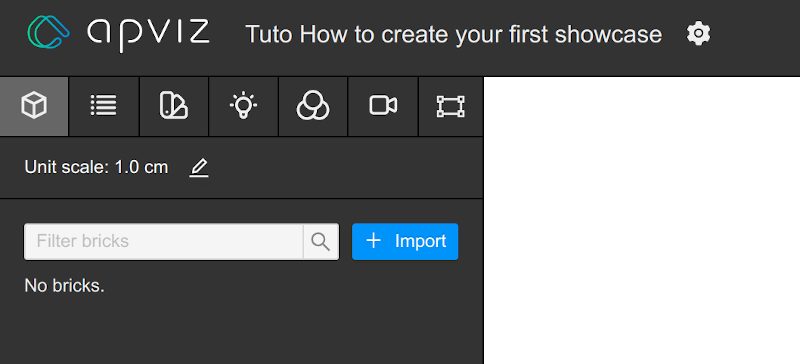Select the showcase title text
Screen dimensions: 800x364
pos(454,35)
